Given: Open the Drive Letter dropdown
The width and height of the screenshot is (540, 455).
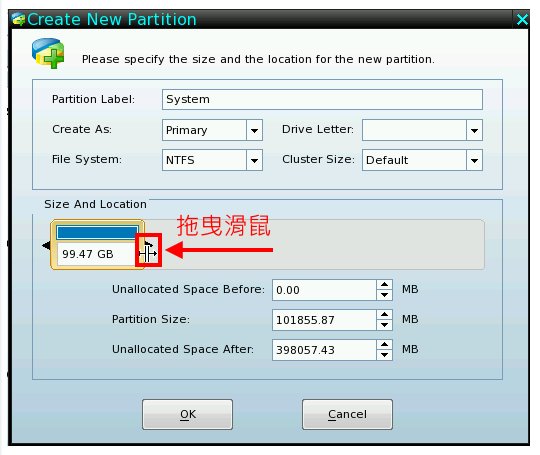Looking at the screenshot, I should 474,130.
